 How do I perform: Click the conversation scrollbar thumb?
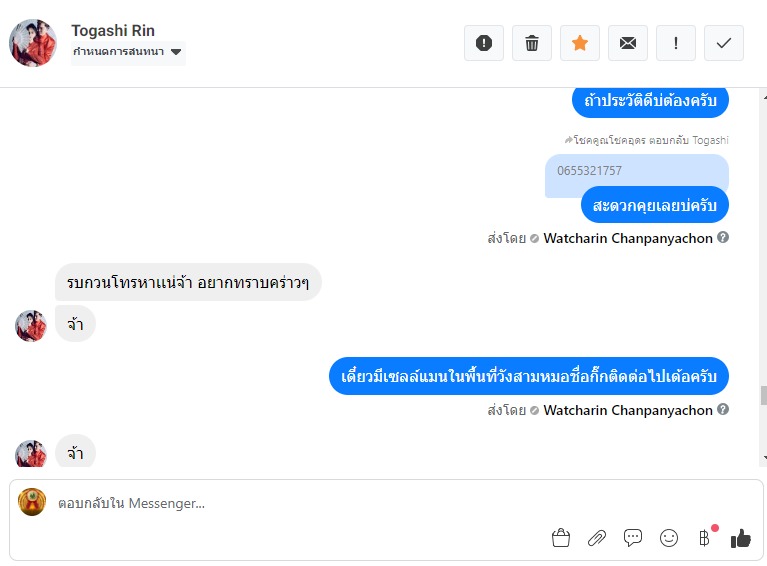click(x=760, y=396)
